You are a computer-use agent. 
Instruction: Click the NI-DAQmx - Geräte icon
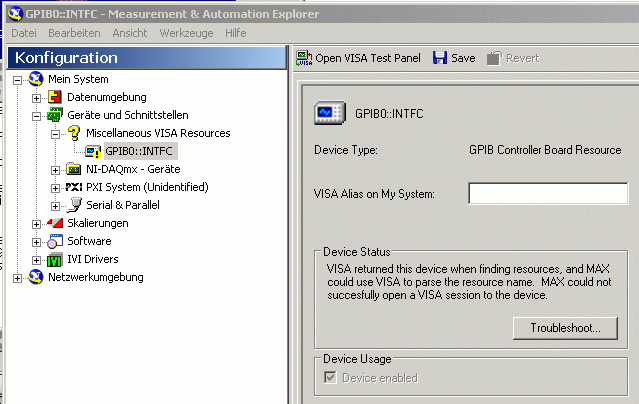[x=74, y=169]
